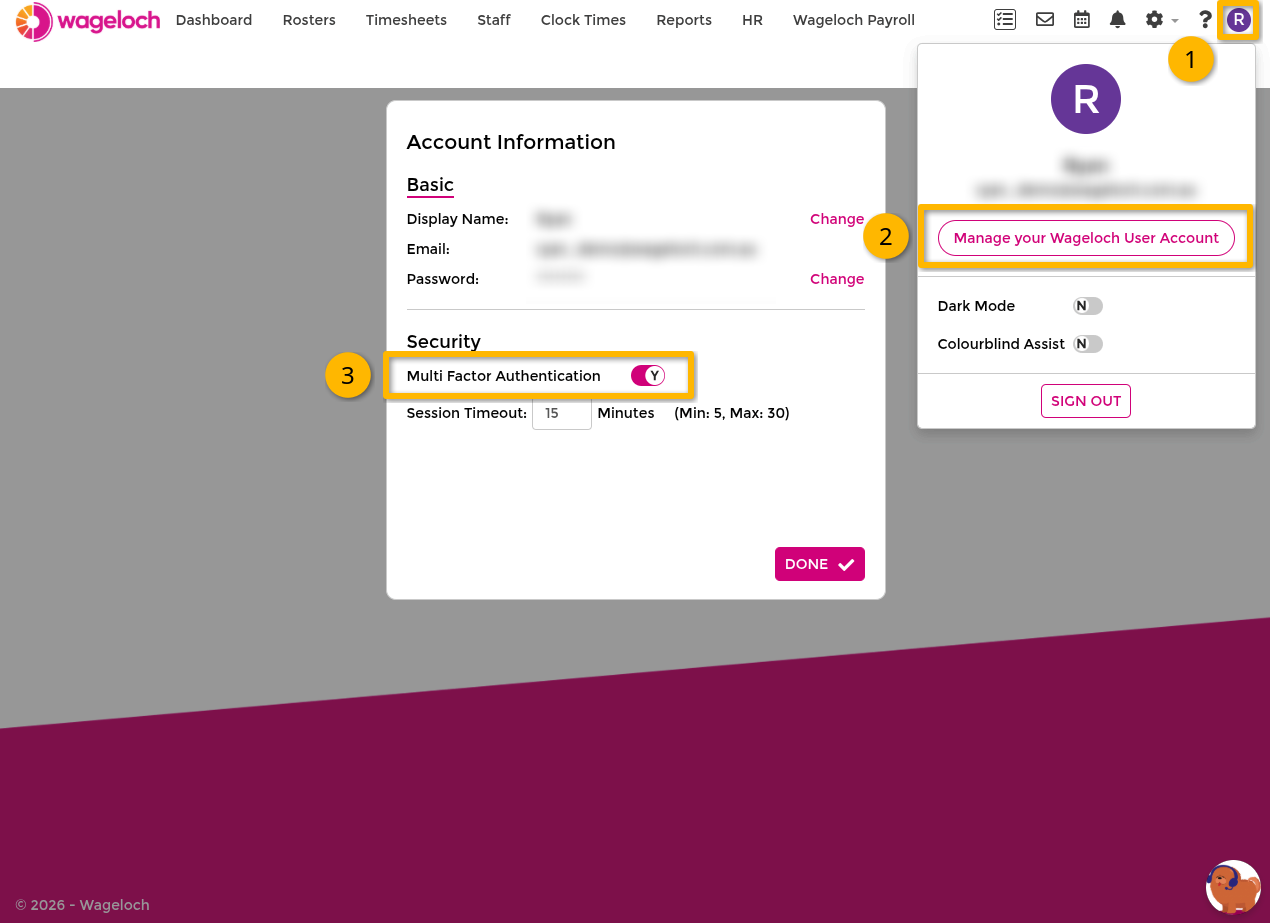Open the help question mark
This screenshot has height=923, width=1270.
coord(1205,19)
